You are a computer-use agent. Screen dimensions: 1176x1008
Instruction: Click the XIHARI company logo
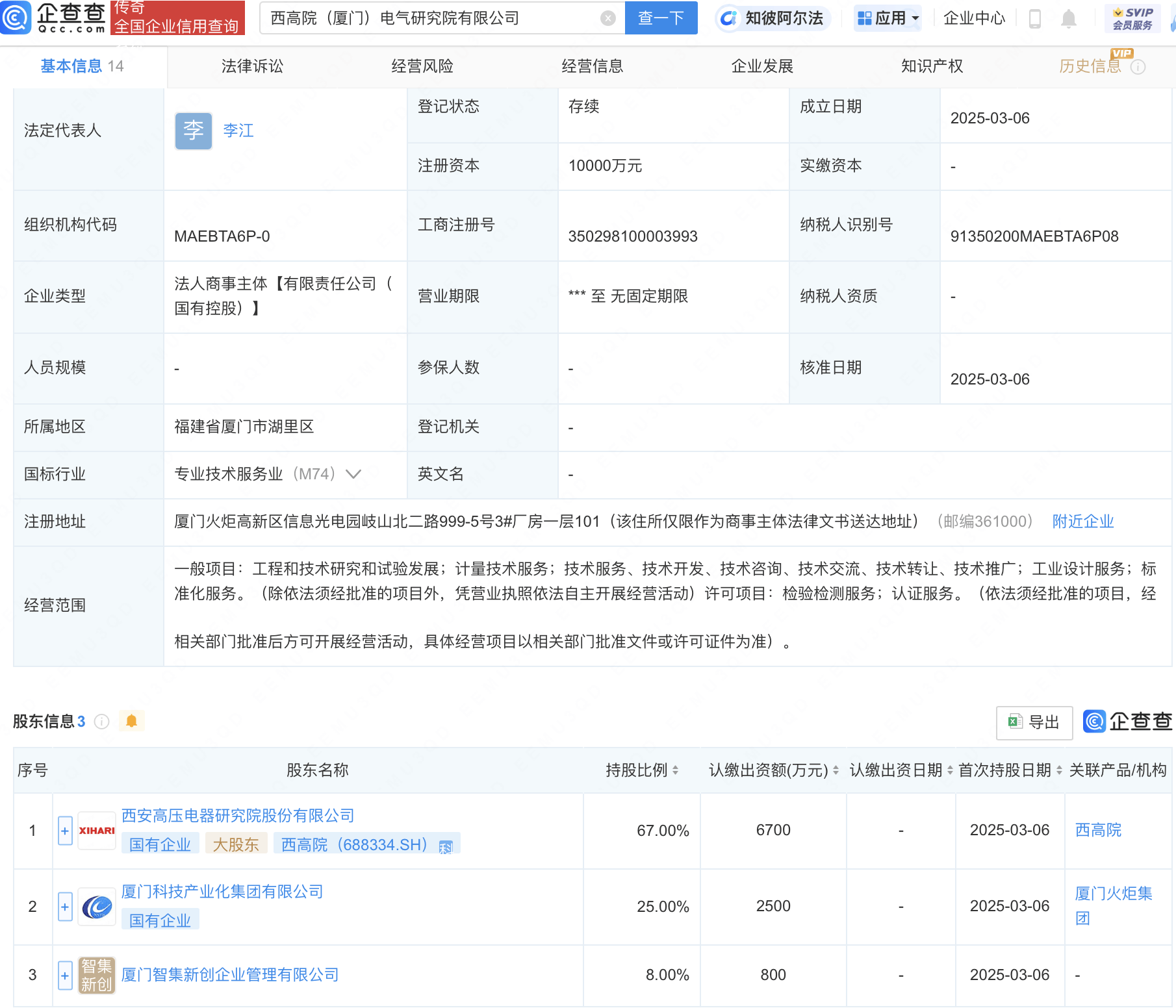[97, 831]
